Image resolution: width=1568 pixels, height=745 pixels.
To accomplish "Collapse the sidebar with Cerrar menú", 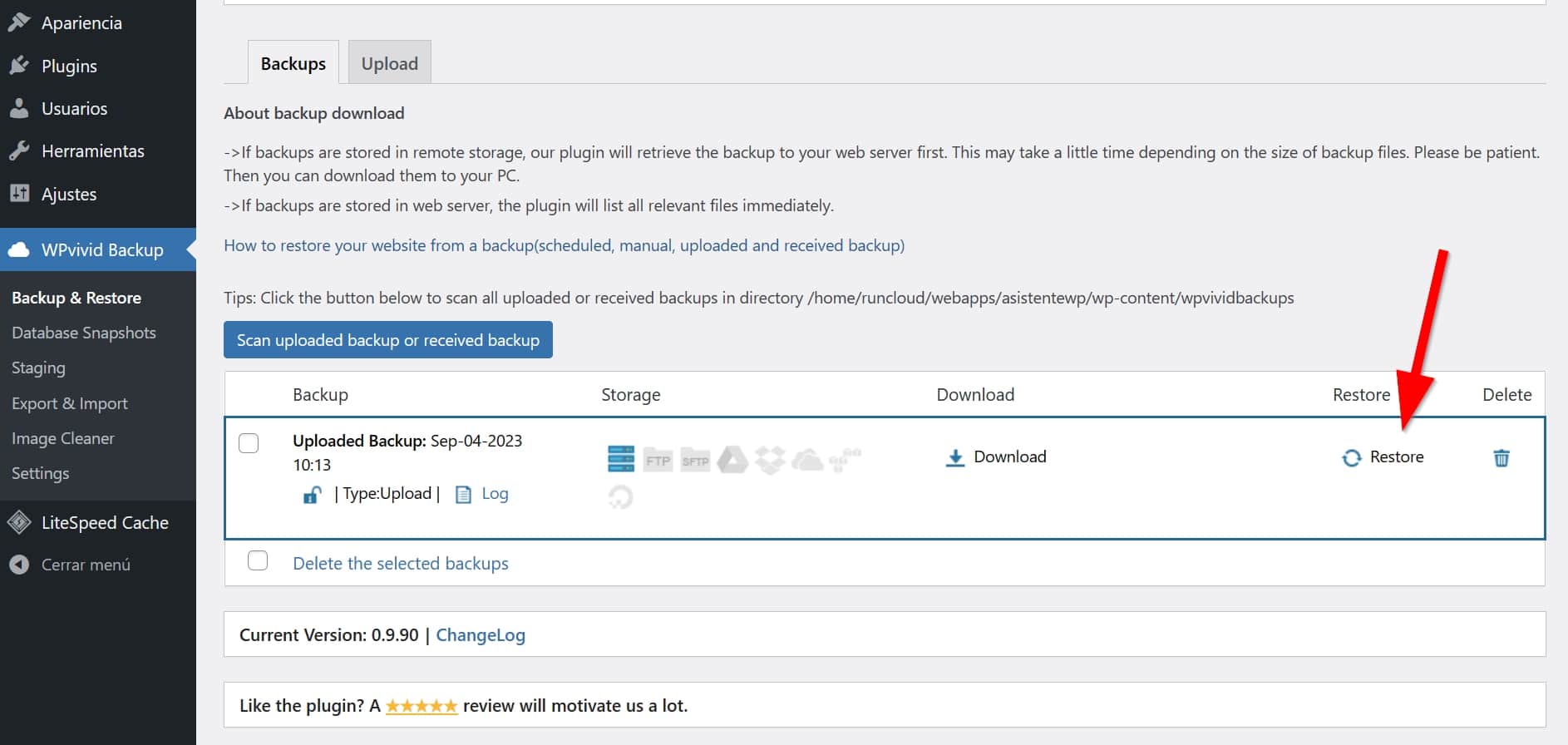I will (x=85, y=565).
